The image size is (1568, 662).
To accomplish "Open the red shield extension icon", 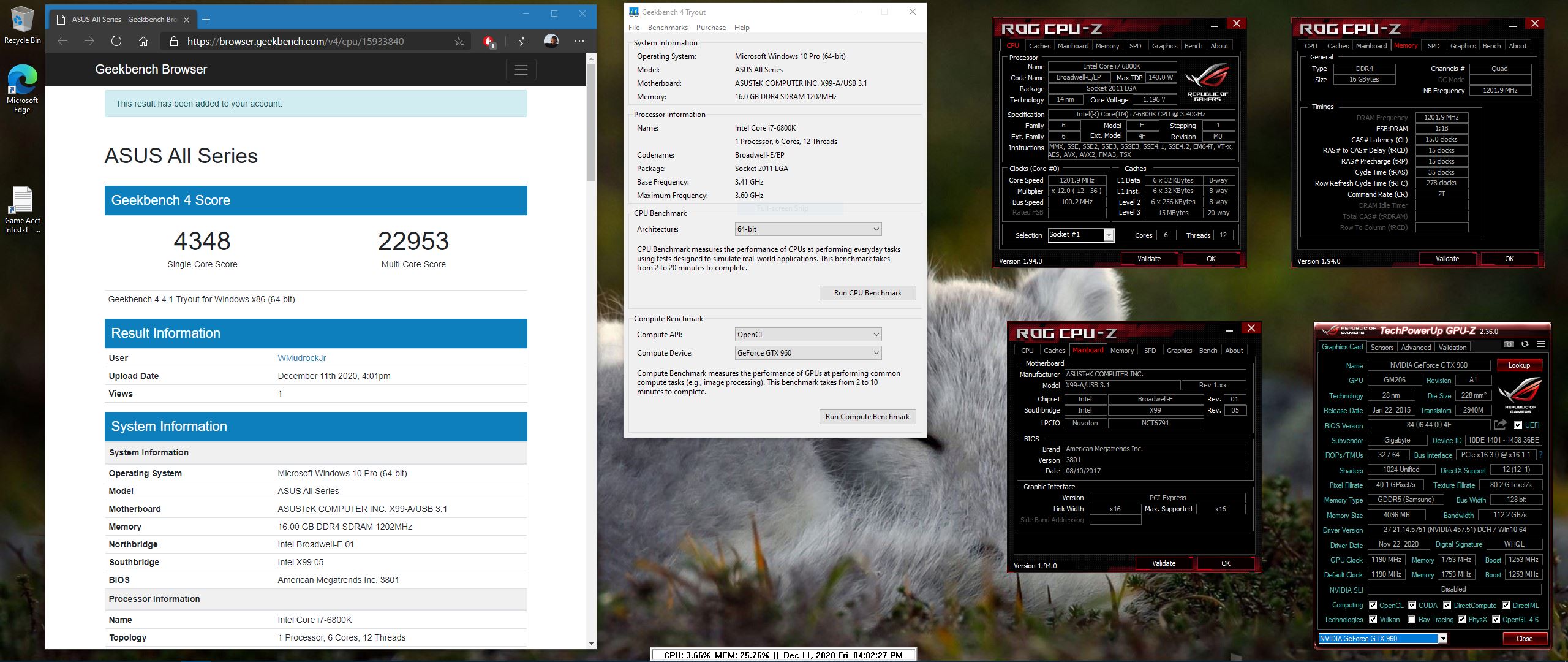I will pyautogui.click(x=489, y=42).
